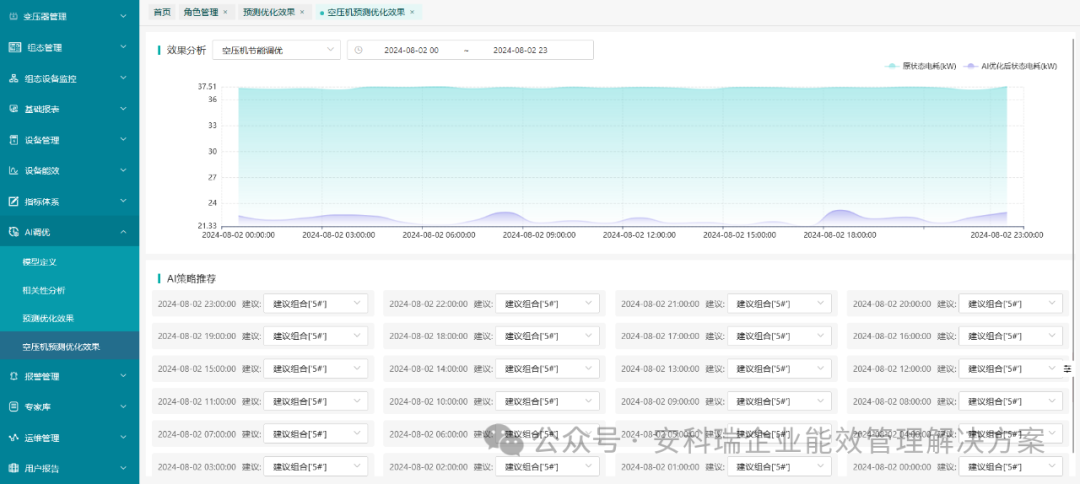
Task: Collapse the AI调优 menu chevron
Action: coord(123,232)
